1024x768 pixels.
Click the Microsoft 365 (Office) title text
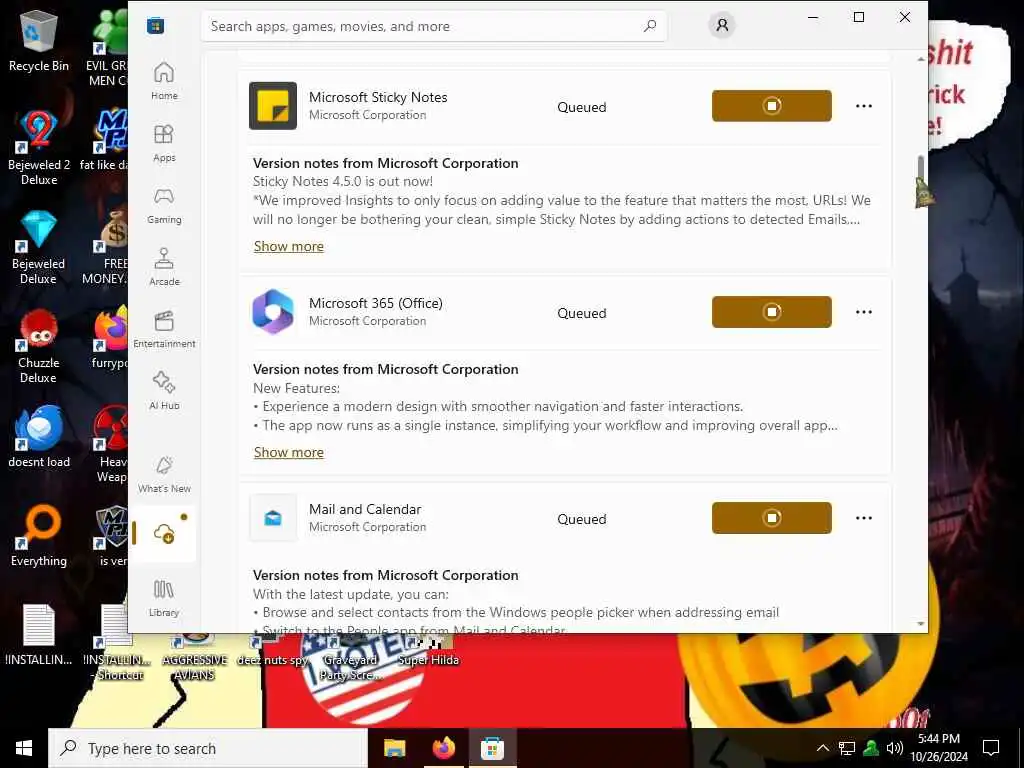pyautogui.click(x=376, y=303)
